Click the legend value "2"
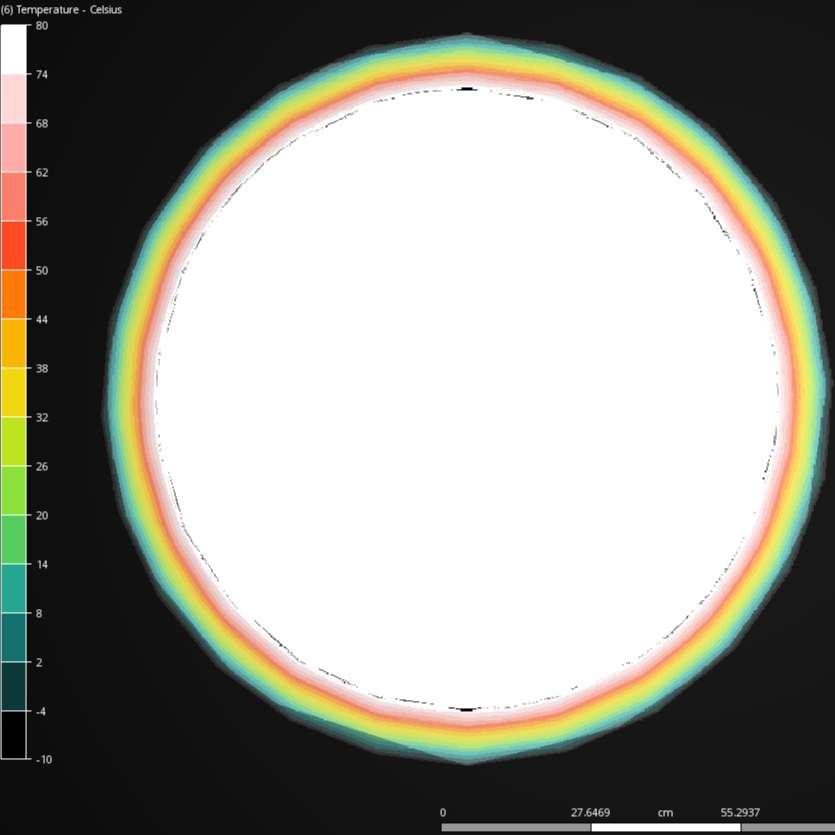Image resolution: width=835 pixels, height=835 pixels. point(39,662)
